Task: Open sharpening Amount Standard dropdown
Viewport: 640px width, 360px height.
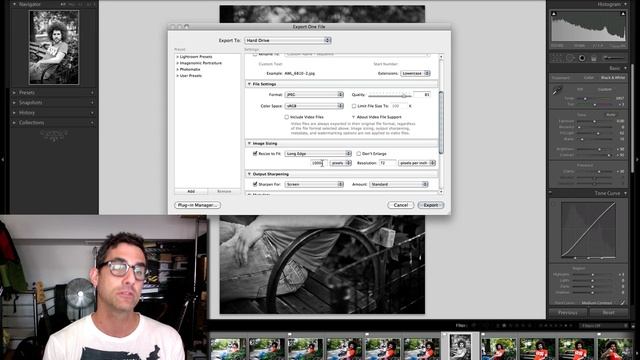Action: click(x=399, y=184)
